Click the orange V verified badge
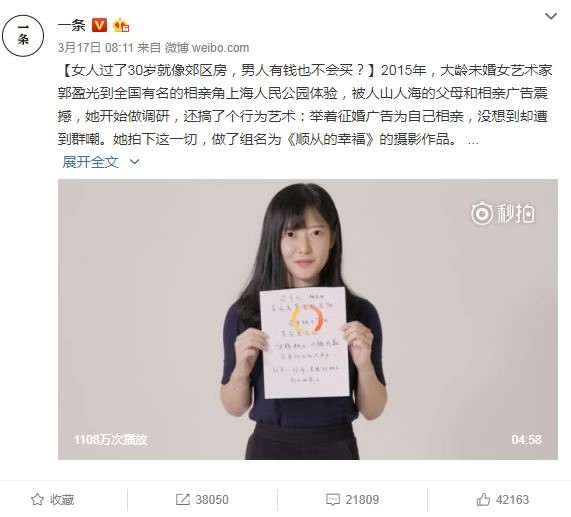This screenshot has width=571, height=517. (99, 25)
